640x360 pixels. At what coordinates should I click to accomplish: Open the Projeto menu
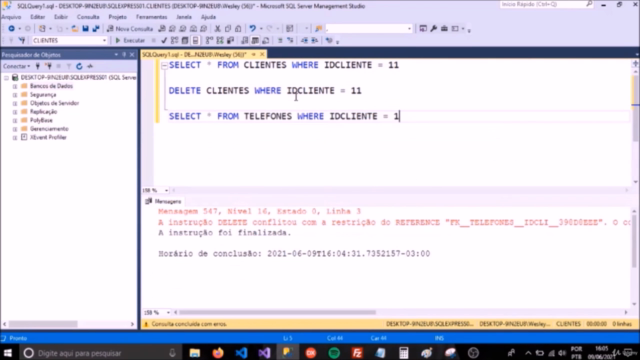[118, 17]
